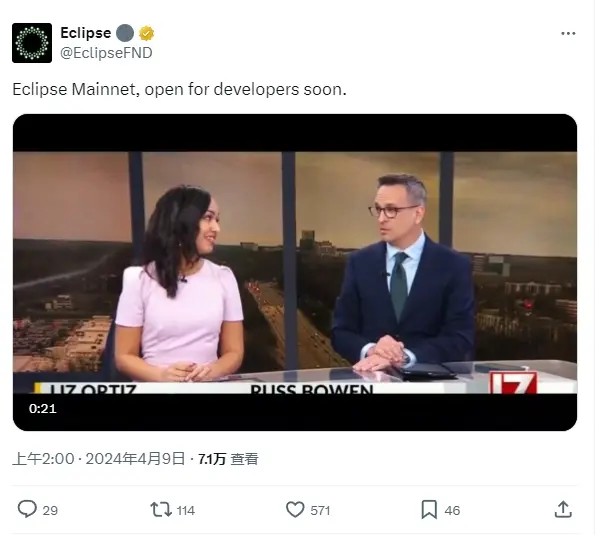Open the Eclipse profile avatar
This screenshot has height=535, width=597.
click(x=32, y=43)
